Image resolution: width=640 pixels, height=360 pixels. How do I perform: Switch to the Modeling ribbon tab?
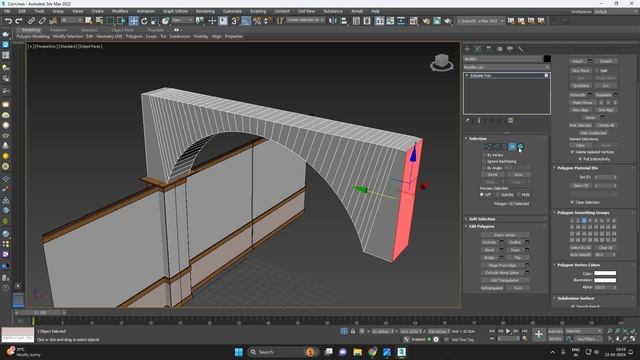pos(31,30)
